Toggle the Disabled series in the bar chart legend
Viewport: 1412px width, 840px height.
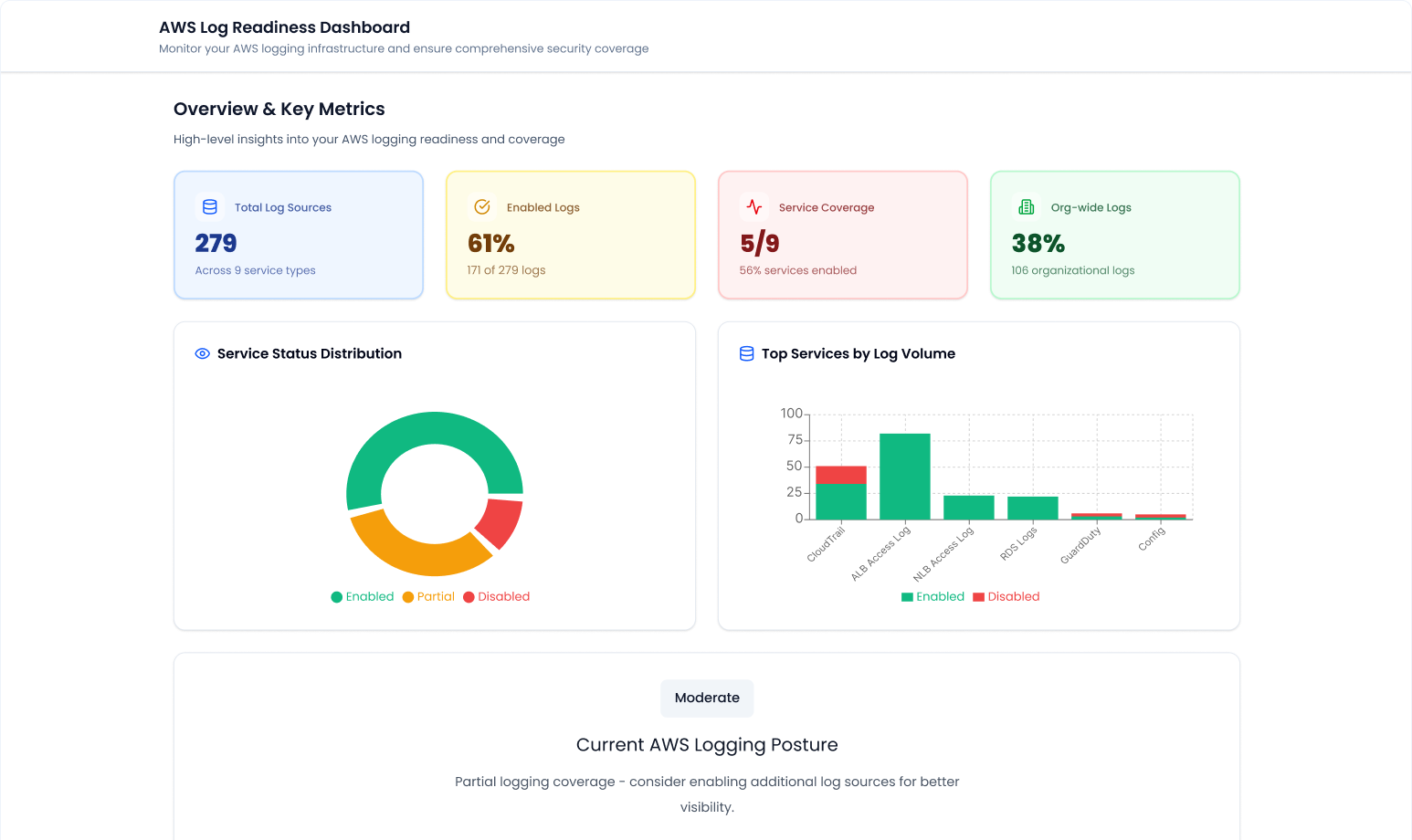click(1006, 596)
